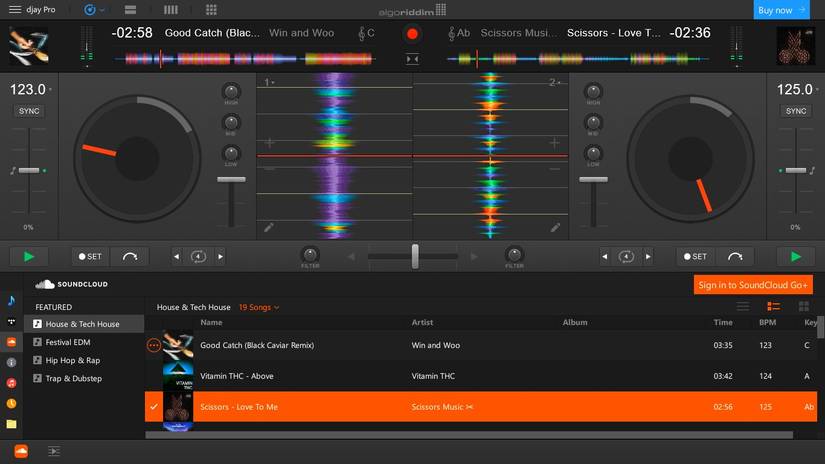
Task: Open the left deck BPM 123.0 dropdown
Action: (50, 90)
